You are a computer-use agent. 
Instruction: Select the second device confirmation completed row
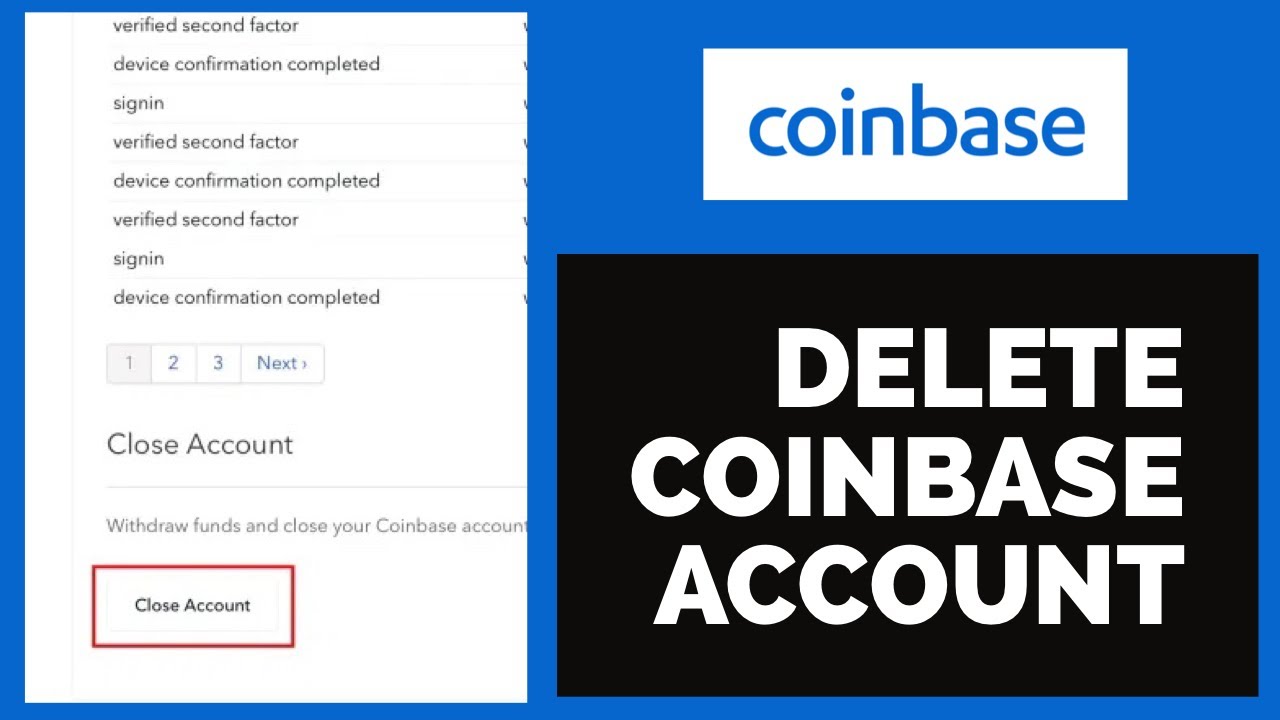316,181
